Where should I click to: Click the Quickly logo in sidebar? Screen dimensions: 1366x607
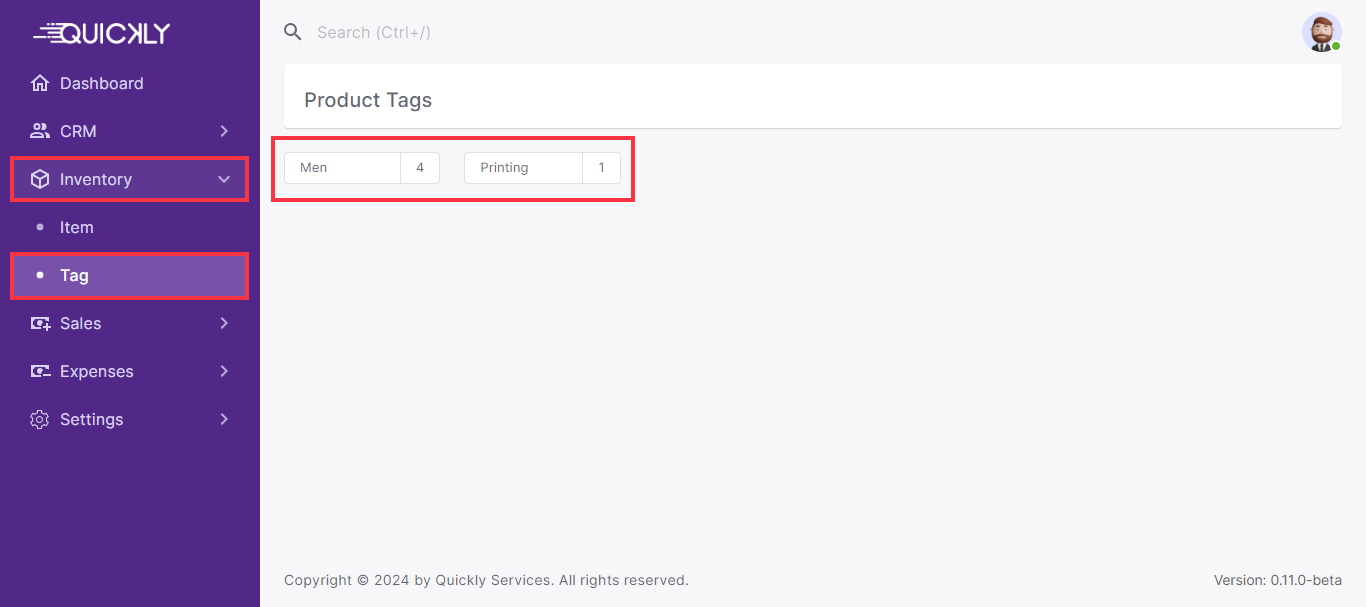pyautogui.click(x=101, y=33)
